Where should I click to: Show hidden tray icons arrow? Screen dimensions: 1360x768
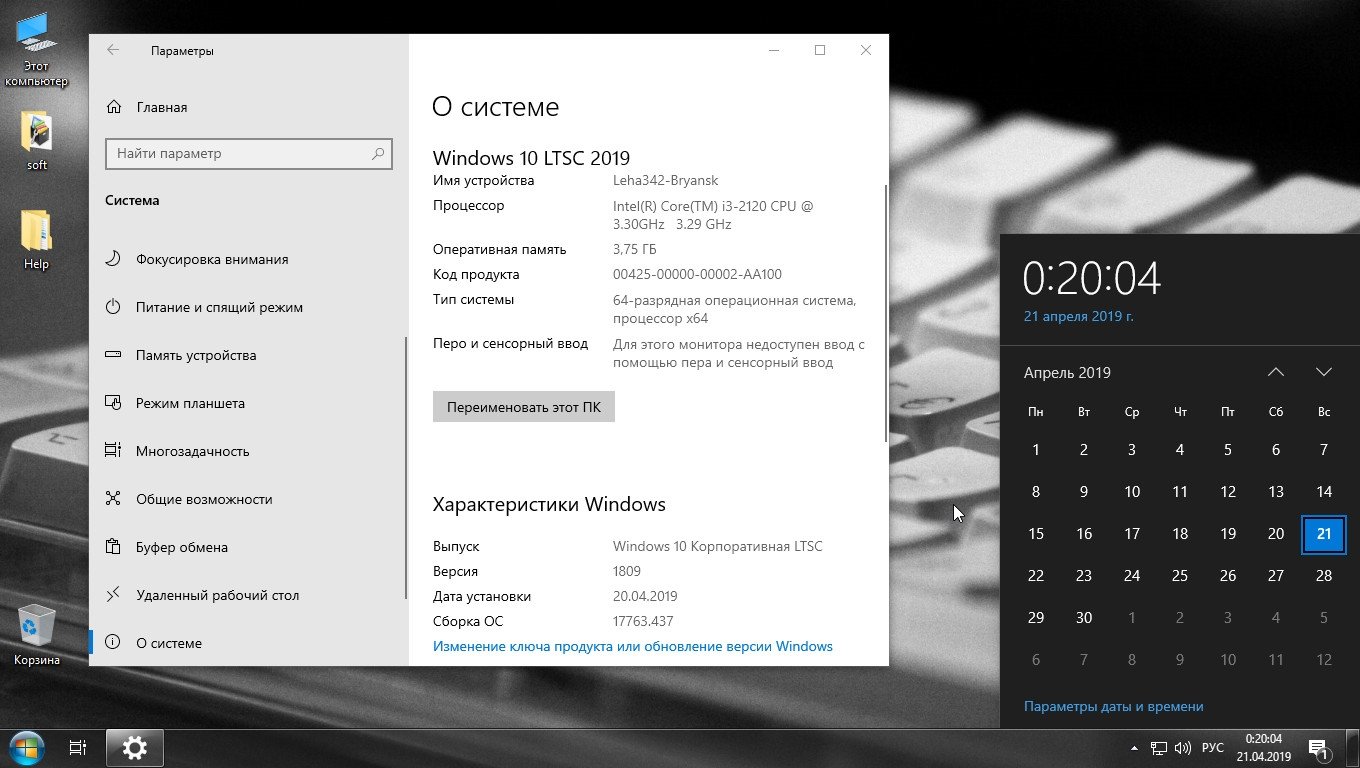click(1134, 748)
